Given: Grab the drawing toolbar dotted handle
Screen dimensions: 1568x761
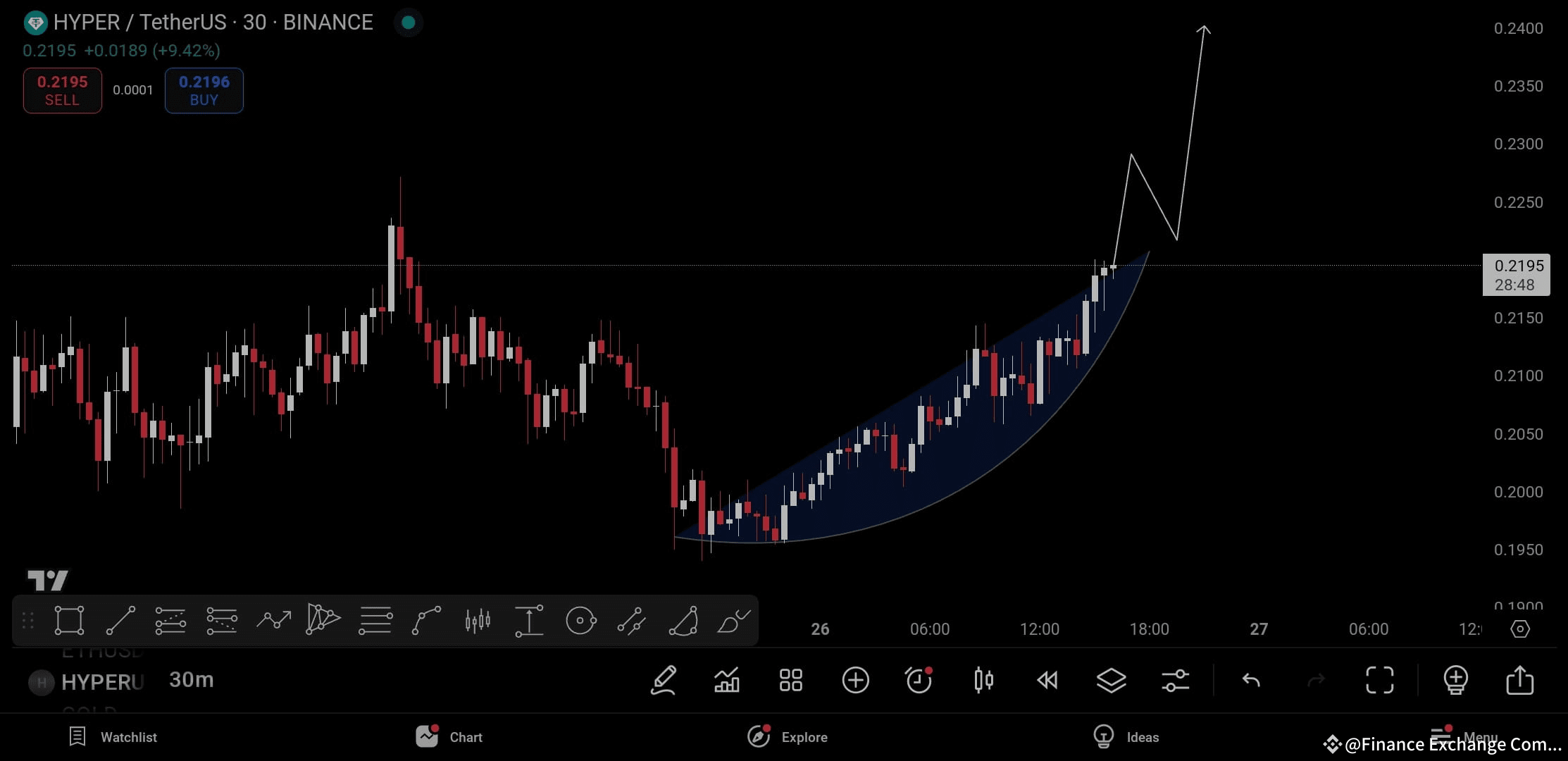Looking at the screenshot, I should coord(28,621).
